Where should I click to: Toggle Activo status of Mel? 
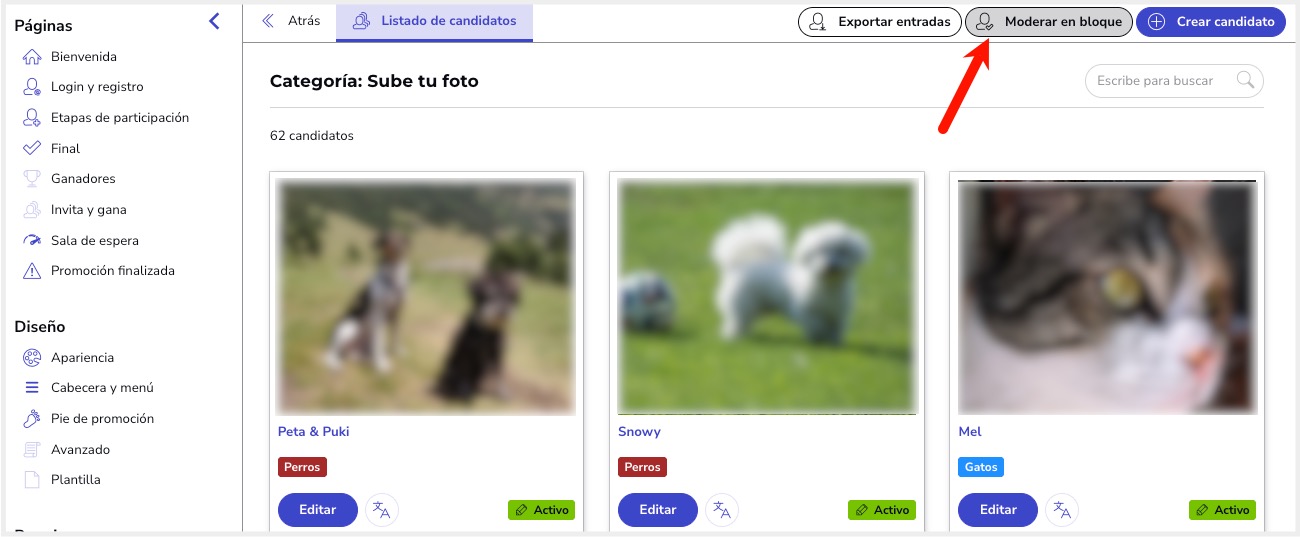pos(1221,510)
